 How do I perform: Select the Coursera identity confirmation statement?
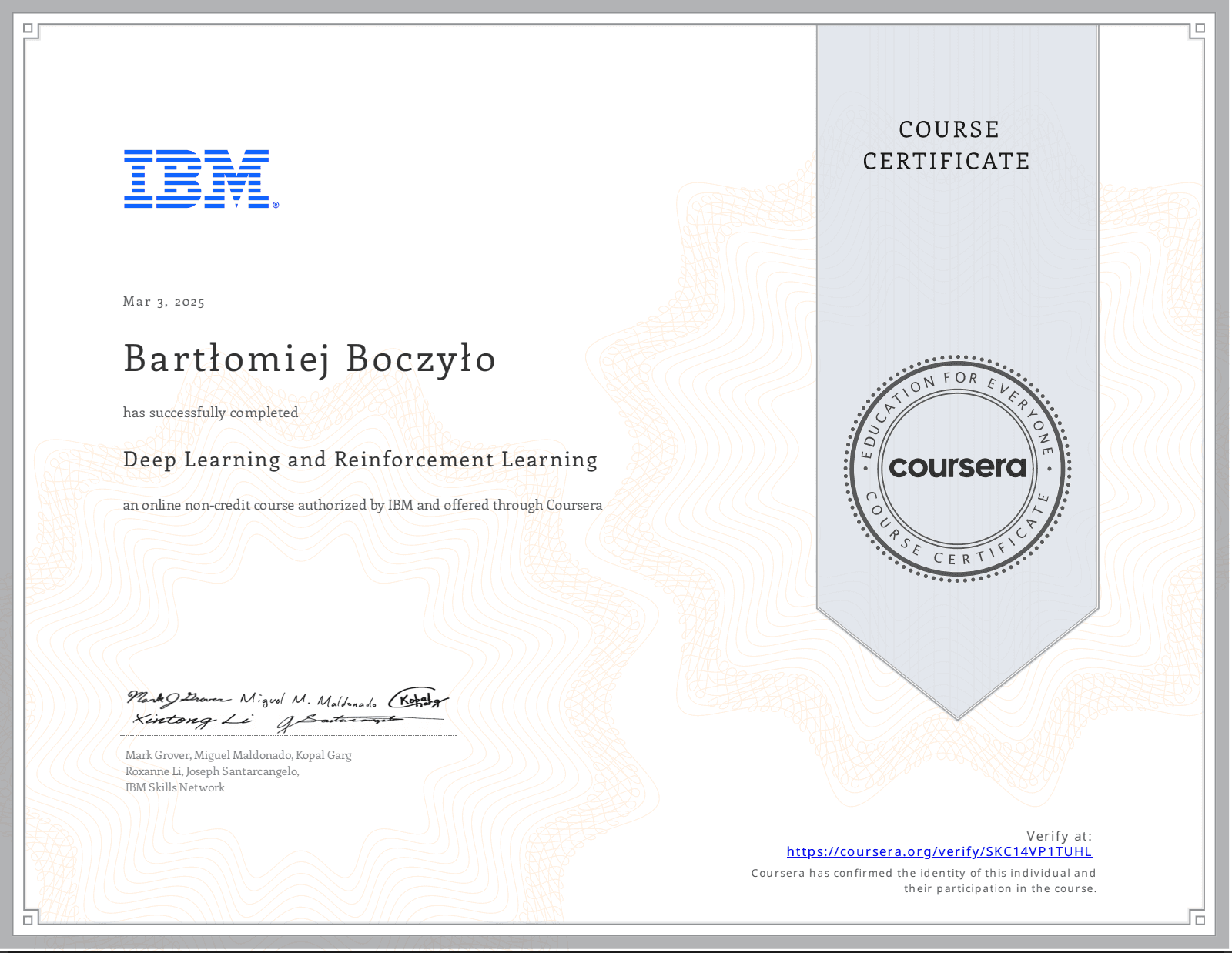923,880
